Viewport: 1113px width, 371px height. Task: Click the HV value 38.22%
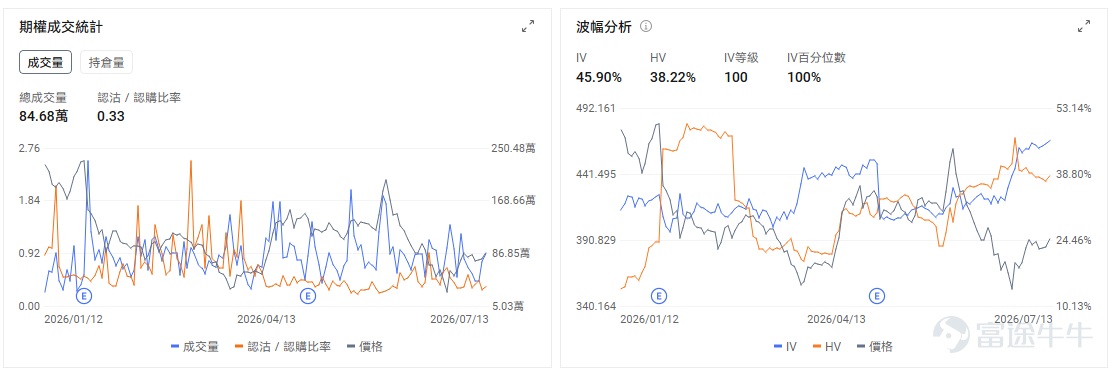(x=672, y=77)
